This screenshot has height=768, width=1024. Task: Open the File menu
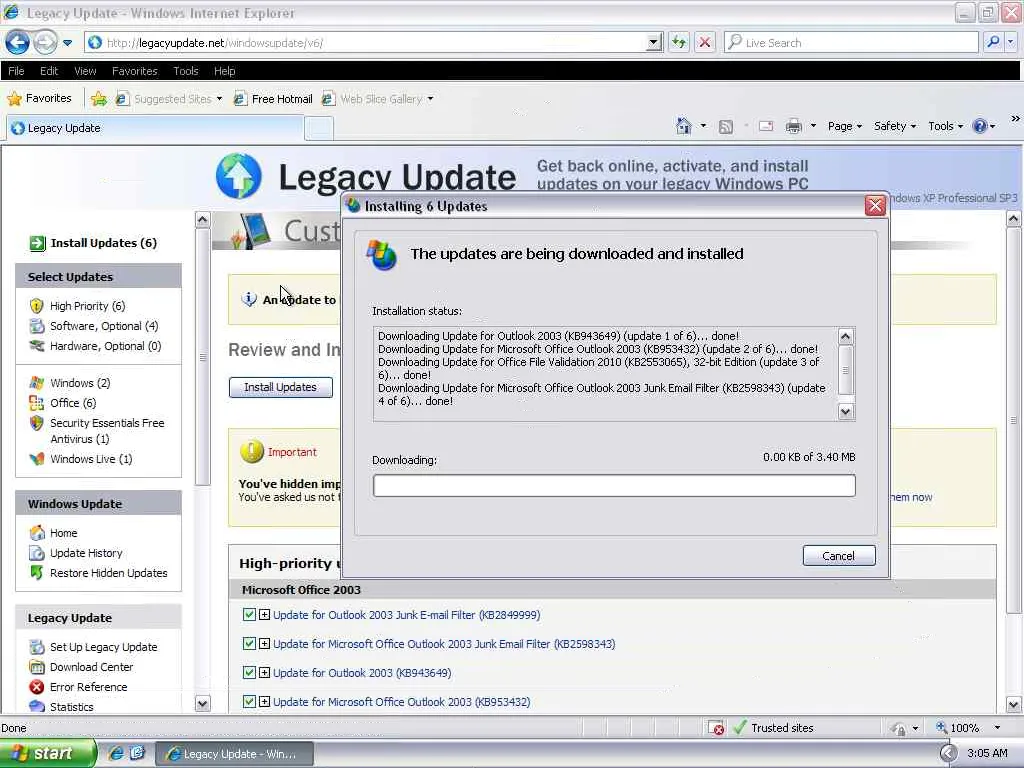tap(16, 71)
